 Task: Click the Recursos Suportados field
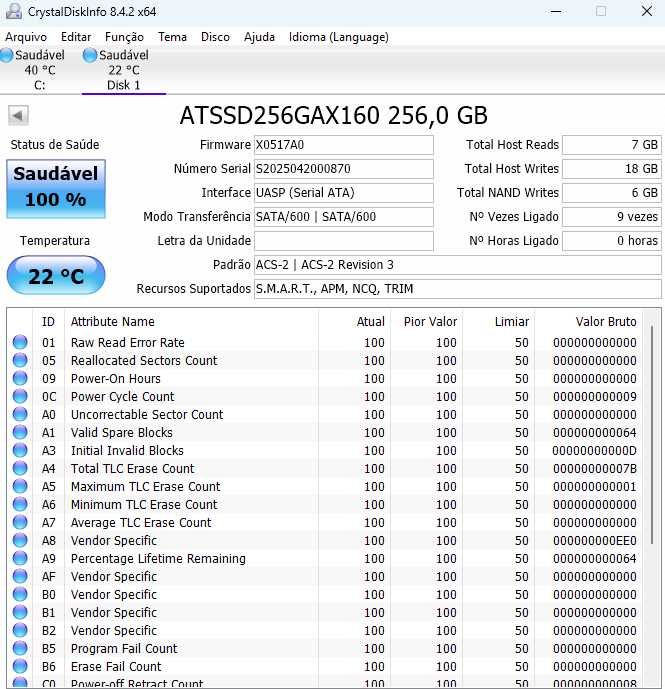(458, 289)
